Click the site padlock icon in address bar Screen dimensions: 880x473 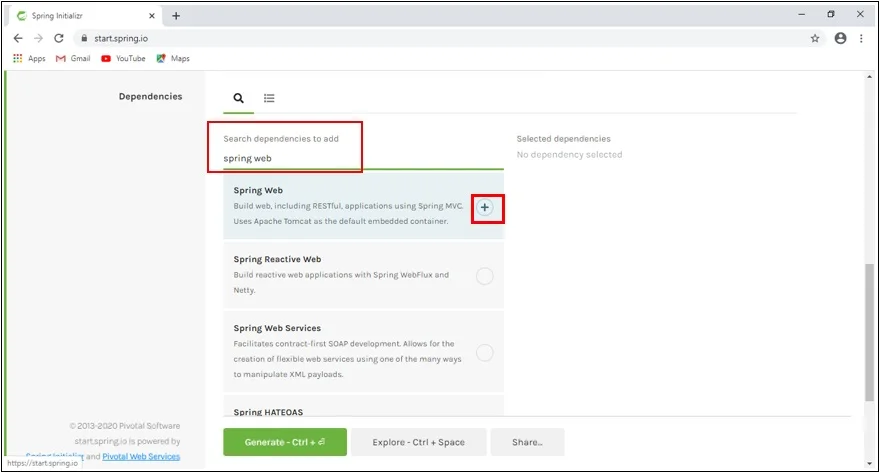point(84,38)
